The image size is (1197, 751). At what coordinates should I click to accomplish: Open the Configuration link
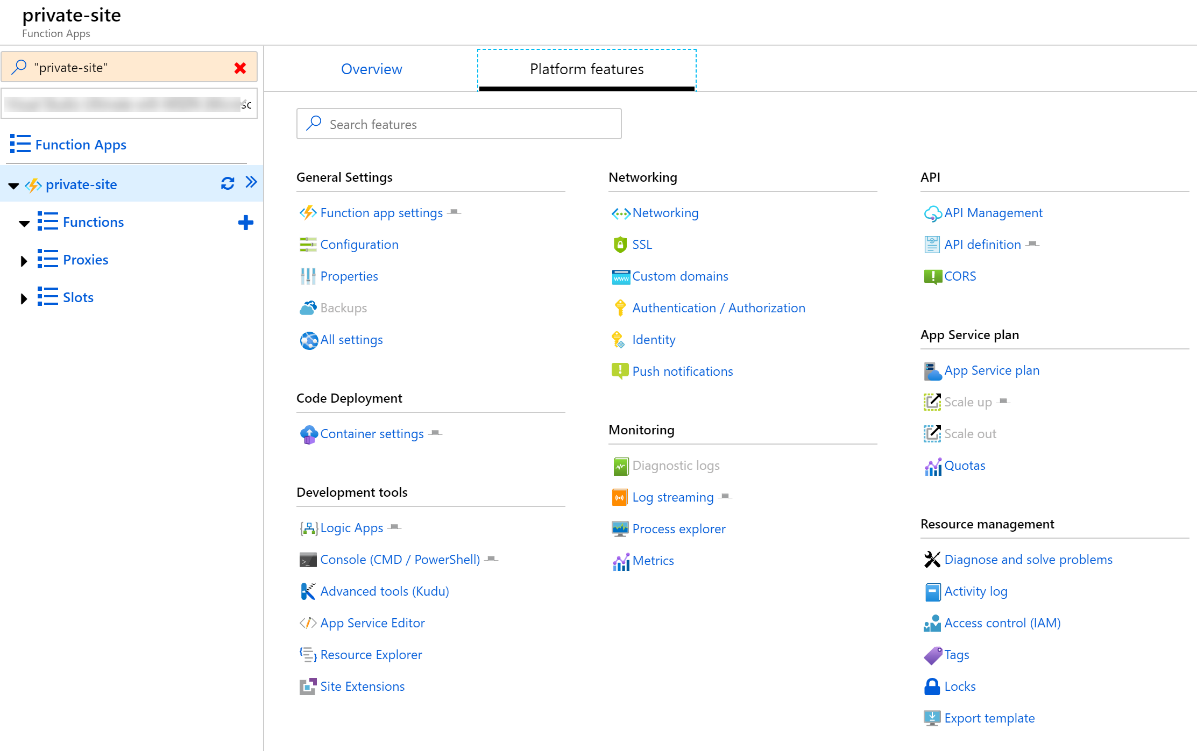coord(360,245)
